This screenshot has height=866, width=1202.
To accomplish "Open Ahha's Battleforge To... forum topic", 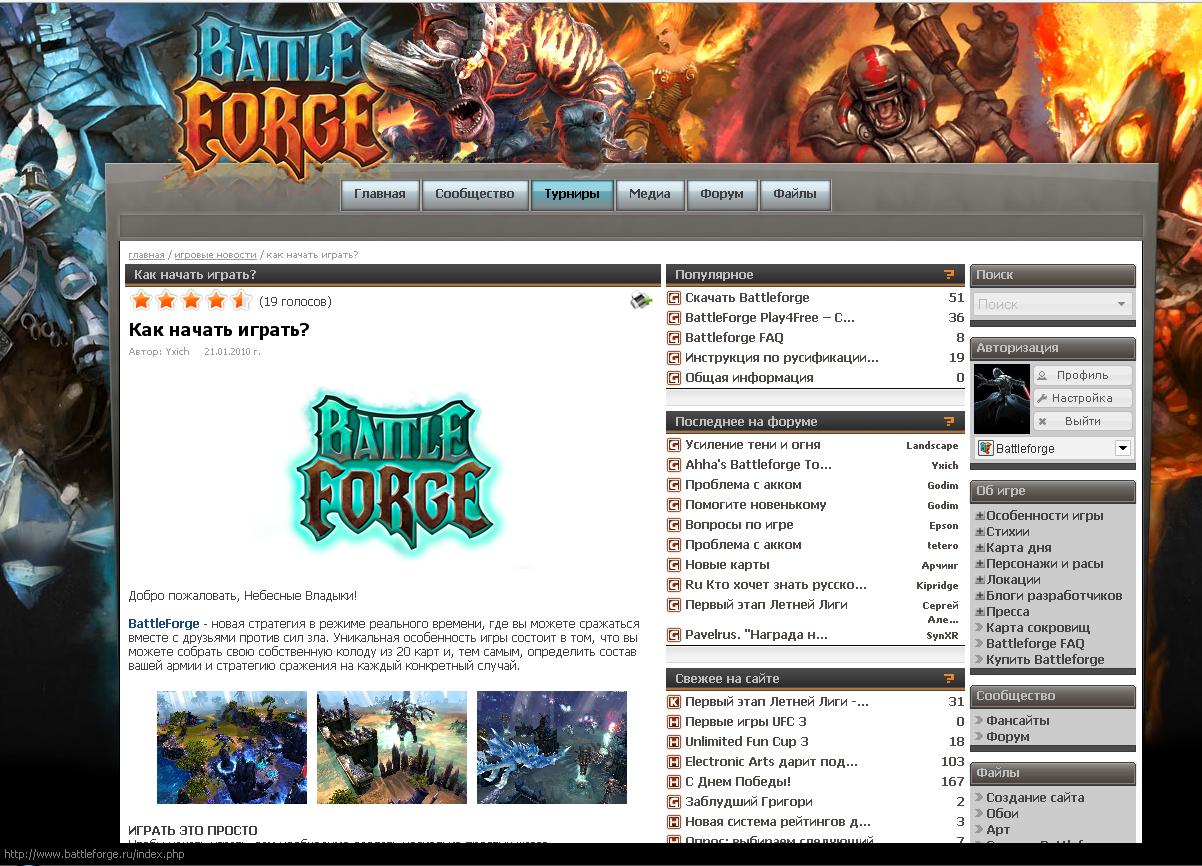I will click(758, 465).
